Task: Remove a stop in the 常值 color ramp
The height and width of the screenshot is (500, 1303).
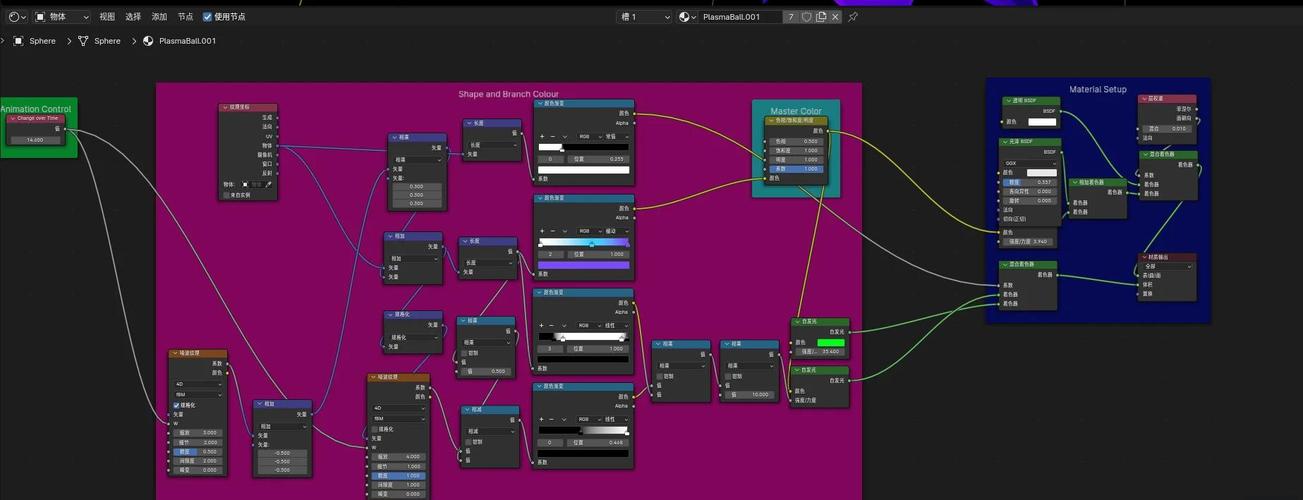Action: pos(553,136)
